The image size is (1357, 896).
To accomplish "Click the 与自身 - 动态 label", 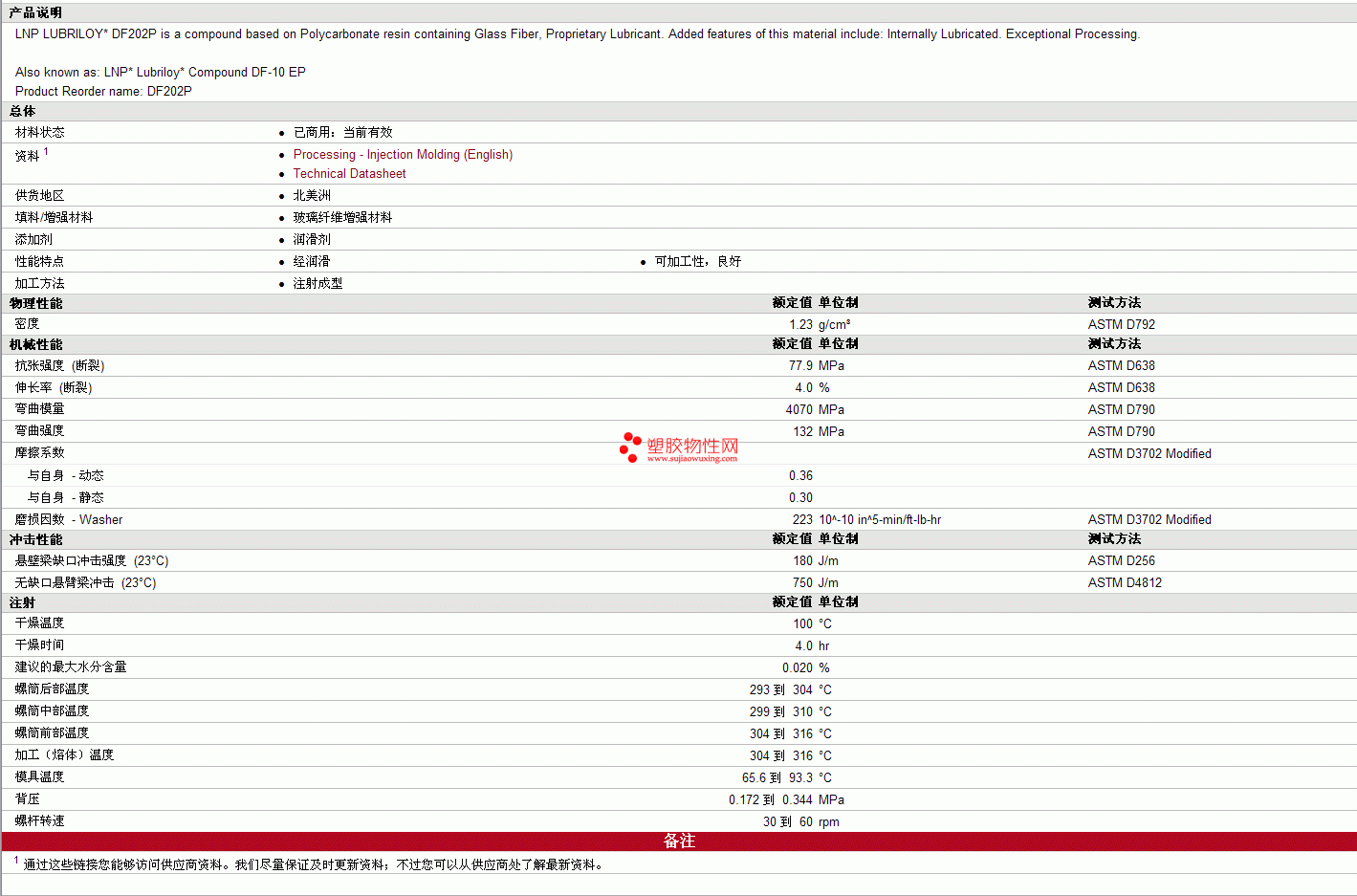I will (x=65, y=476).
